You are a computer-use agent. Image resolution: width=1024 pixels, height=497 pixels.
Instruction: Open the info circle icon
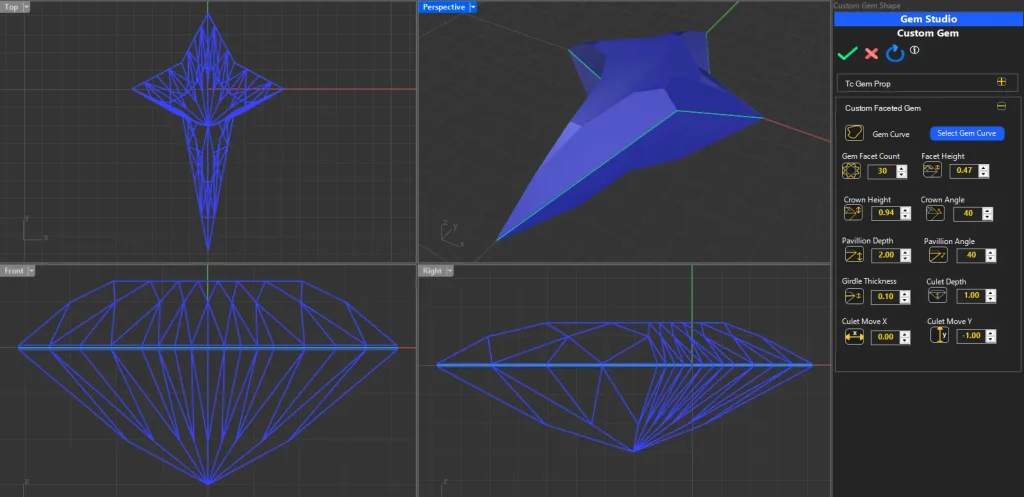pos(914,50)
